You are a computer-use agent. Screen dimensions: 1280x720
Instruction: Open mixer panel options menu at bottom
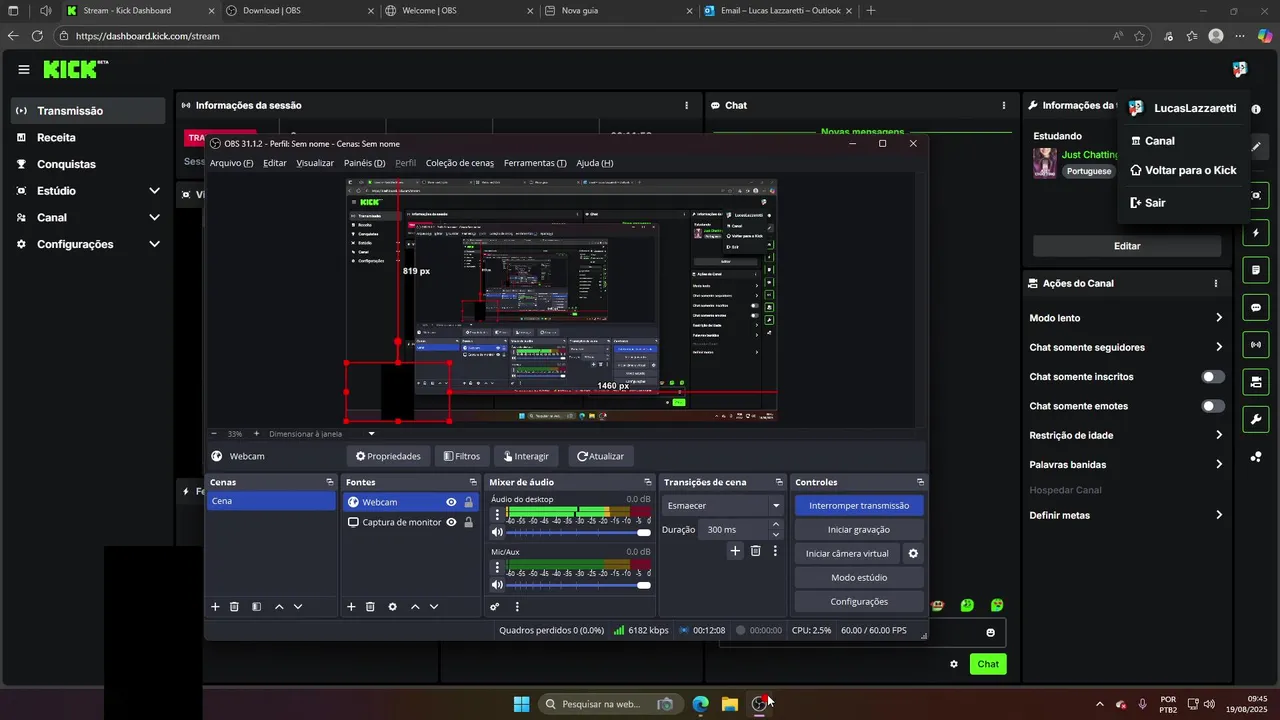(517, 607)
